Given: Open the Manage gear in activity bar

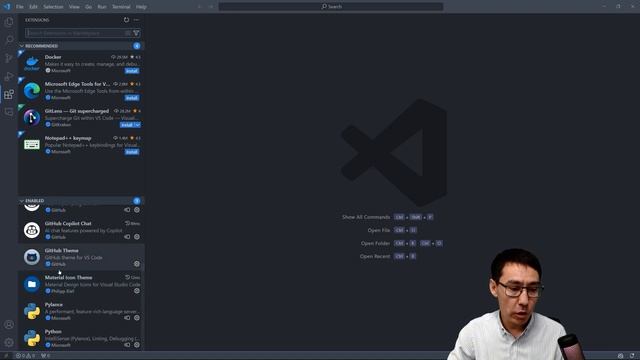Looking at the screenshot, I should 9,342.
